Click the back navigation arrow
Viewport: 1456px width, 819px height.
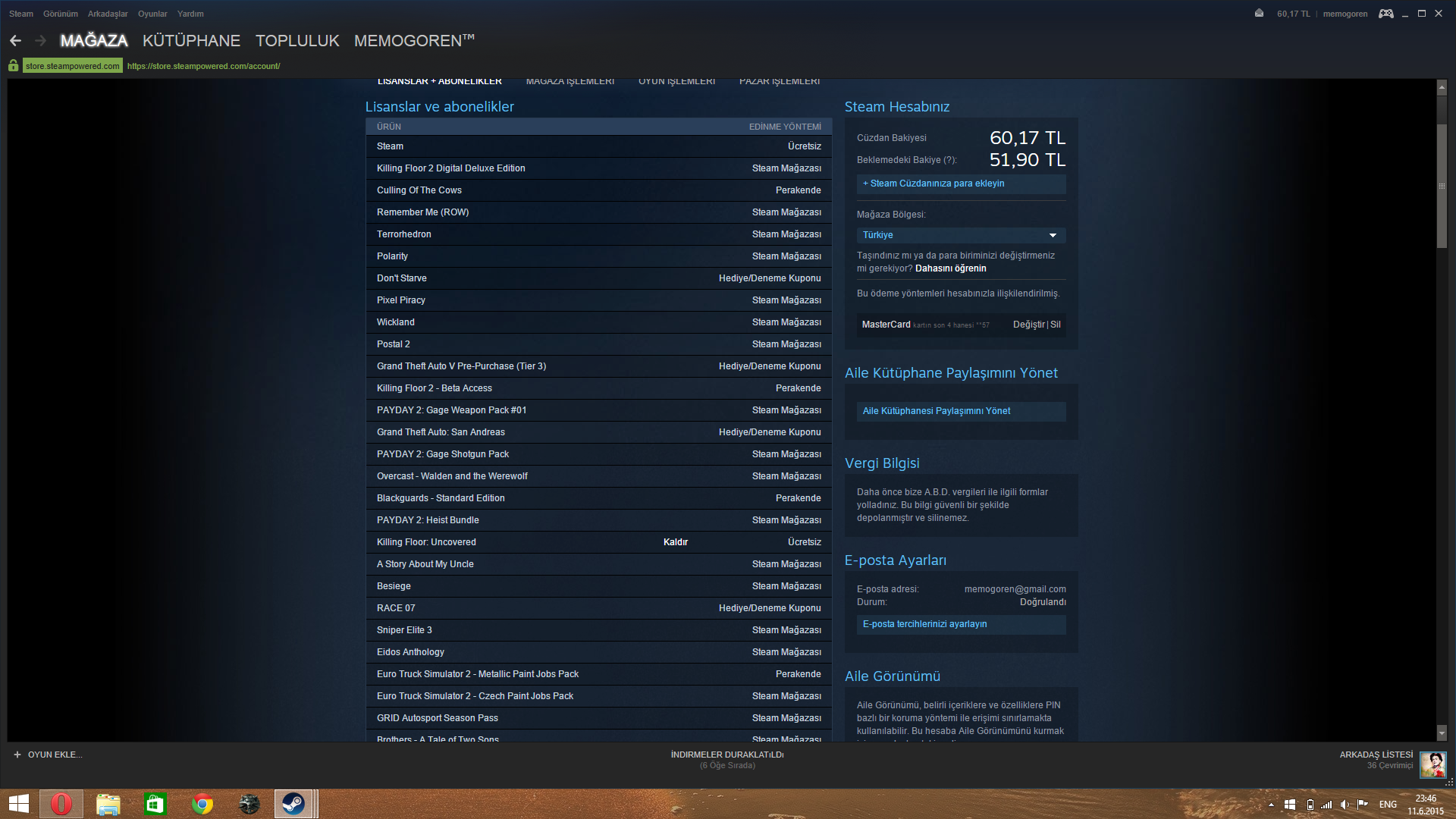pos(15,41)
